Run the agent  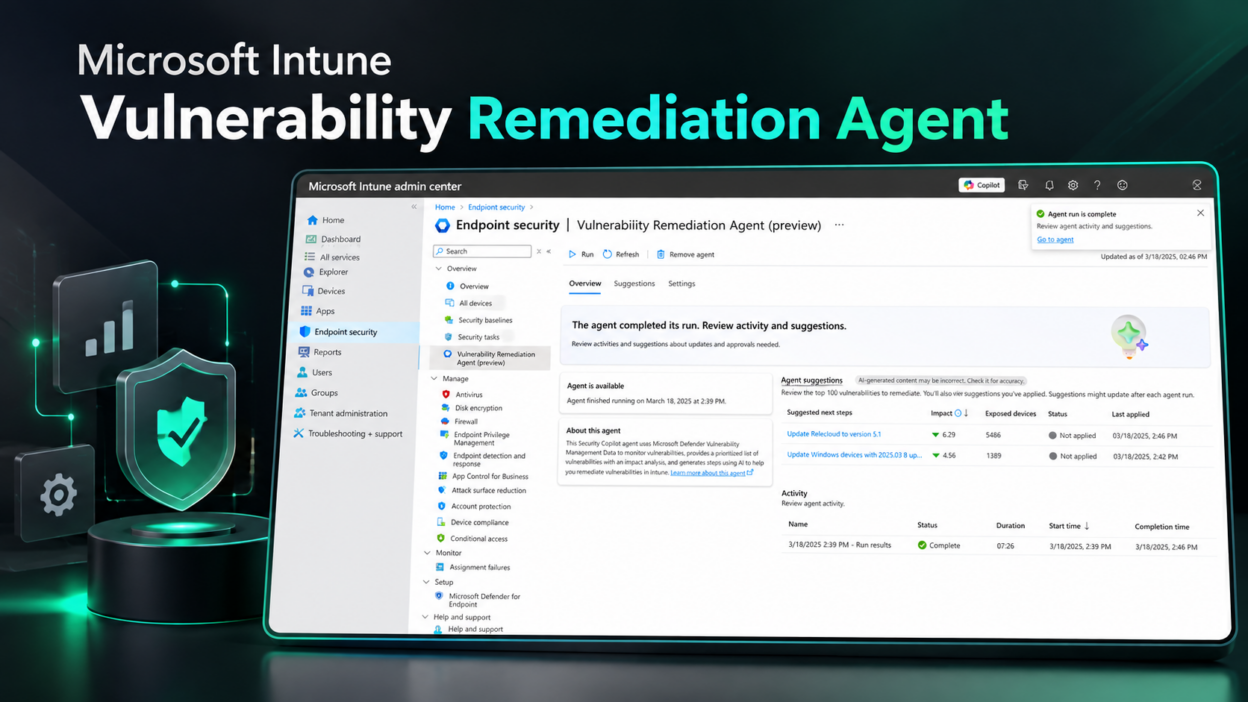(581, 255)
